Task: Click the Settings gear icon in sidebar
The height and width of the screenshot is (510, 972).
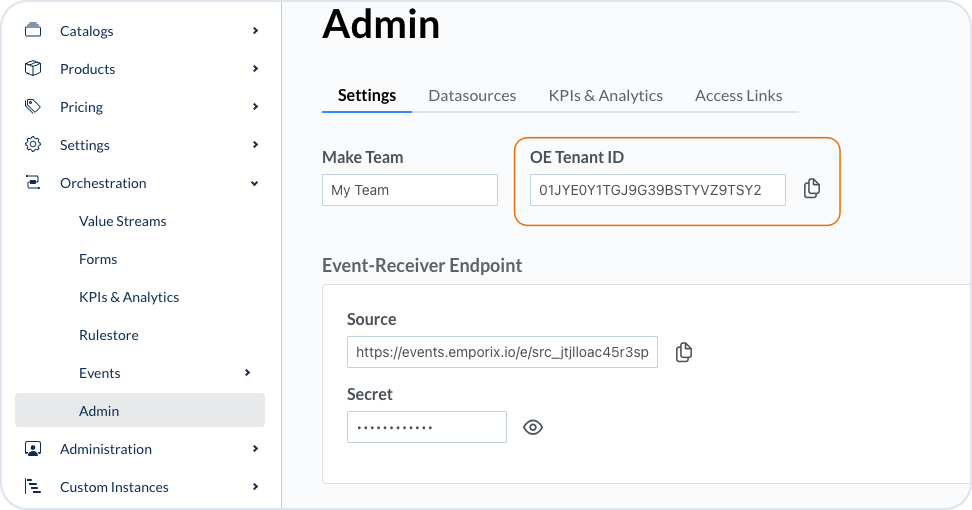Action: tap(33, 145)
